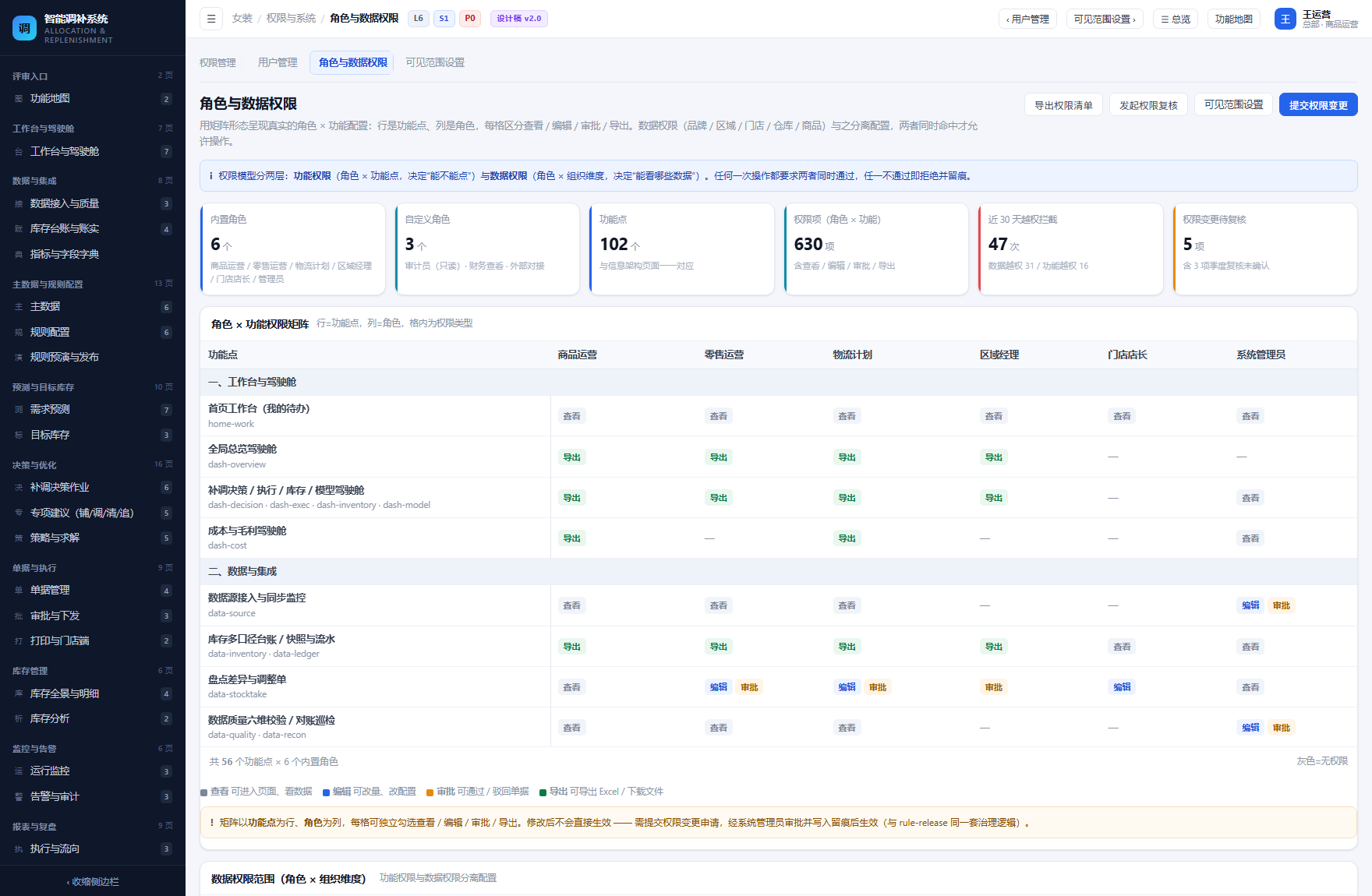The width and height of the screenshot is (1372, 896).
Task: Switch to the 用户管理 tab
Action: tap(278, 62)
